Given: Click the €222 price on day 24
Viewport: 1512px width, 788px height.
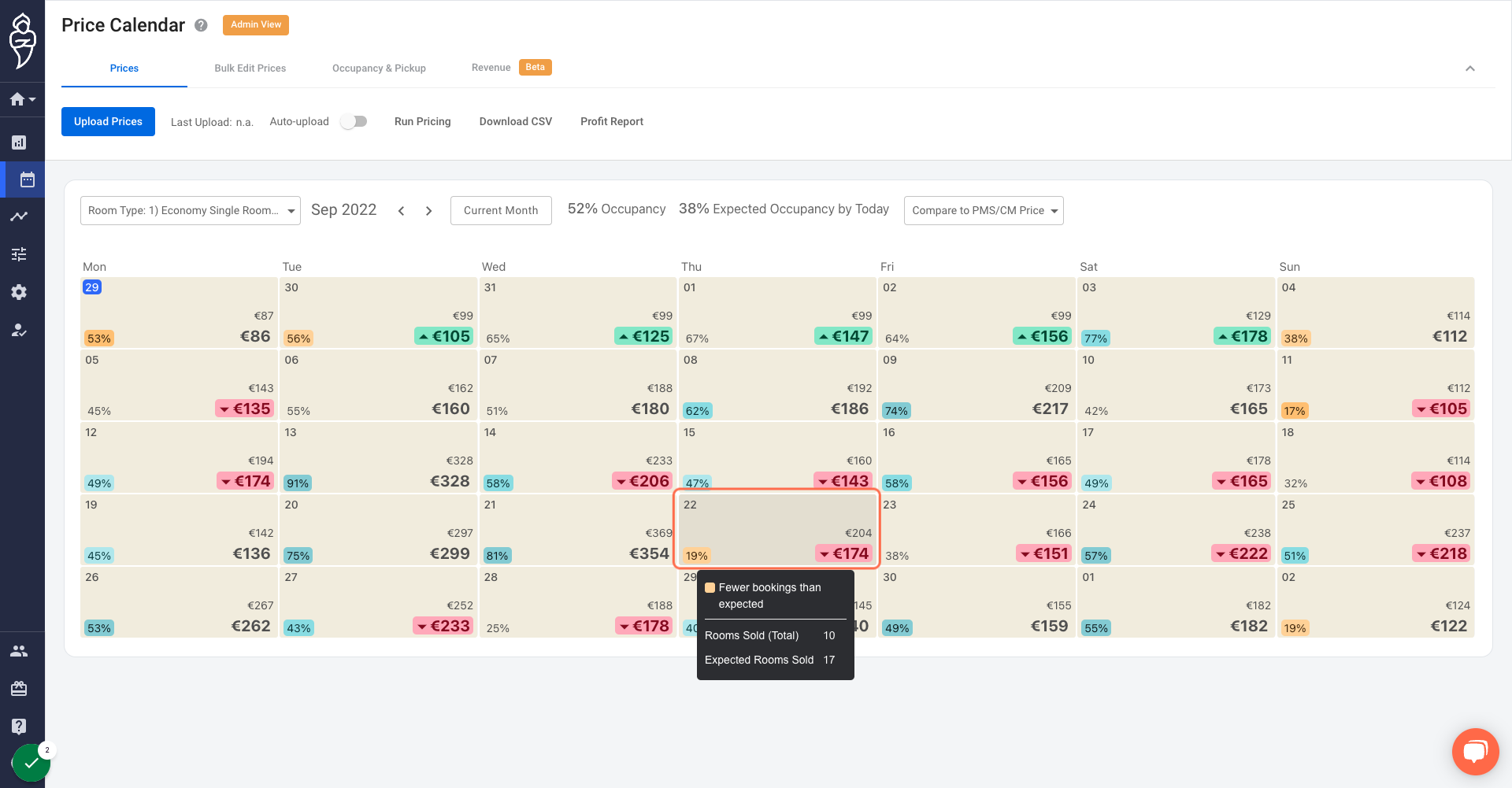Looking at the screenshot, I should [1241, 553].
